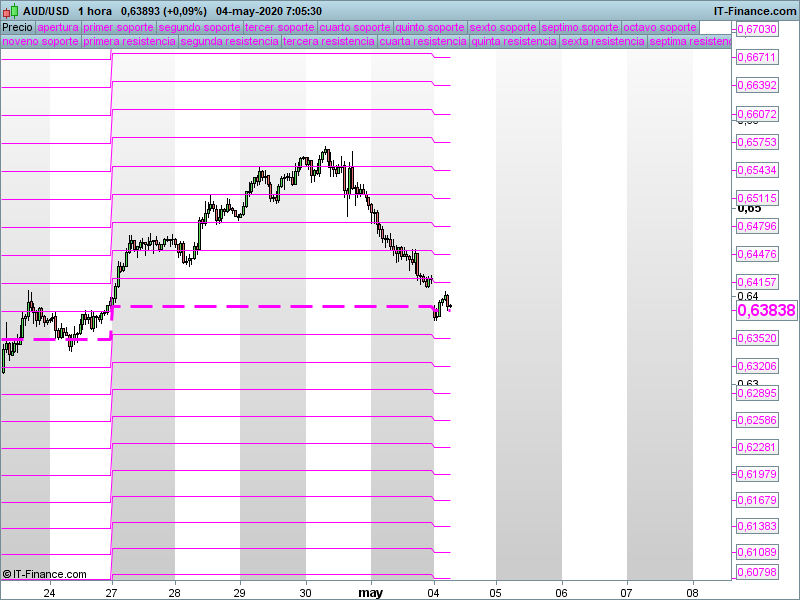Select the 'primera resistencia' legend label
The width and height of the screenshot is (800, 600).
(x=129, y=42)
